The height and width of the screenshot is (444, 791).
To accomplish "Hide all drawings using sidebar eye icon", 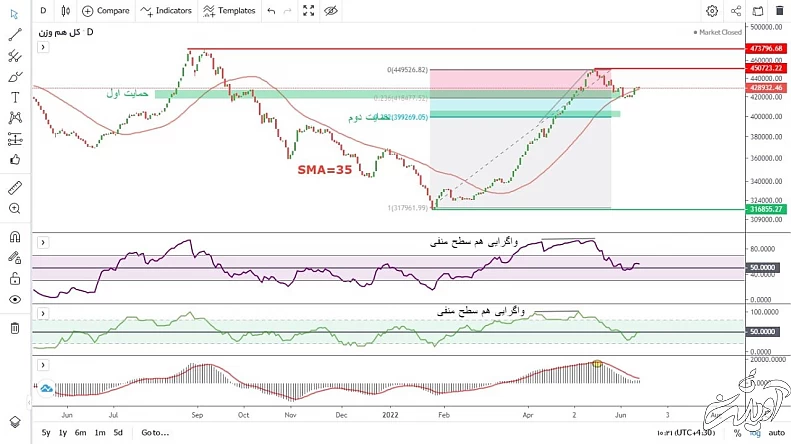I will point(15,300).
